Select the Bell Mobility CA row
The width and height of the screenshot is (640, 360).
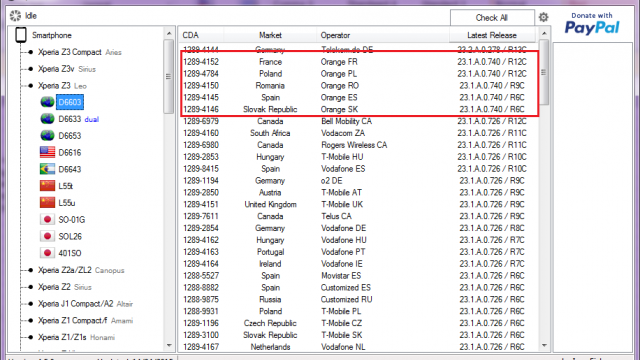coord(358,121)
